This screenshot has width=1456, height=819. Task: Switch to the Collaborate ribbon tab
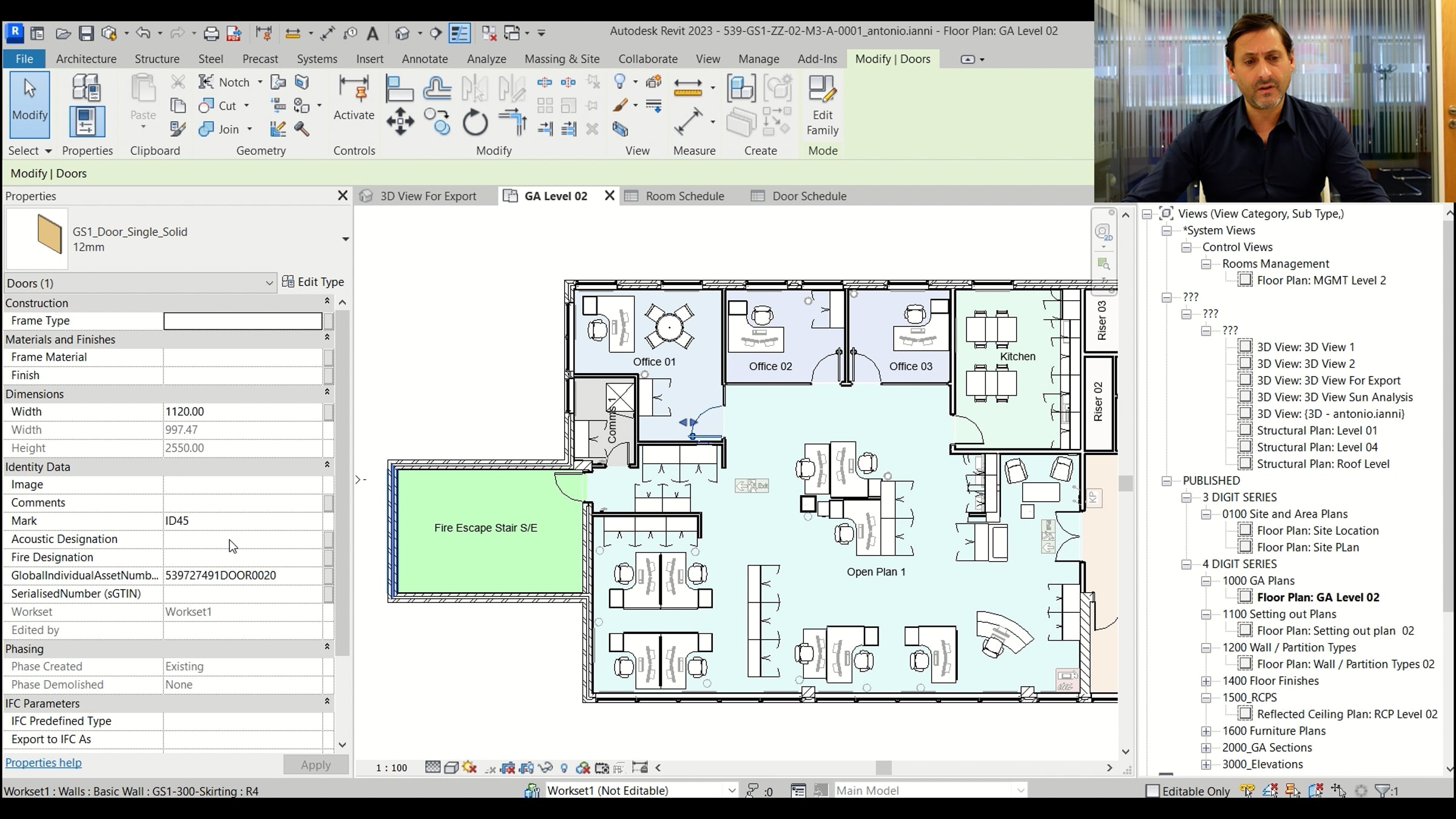pyautogui.click(x=648, y=59)
